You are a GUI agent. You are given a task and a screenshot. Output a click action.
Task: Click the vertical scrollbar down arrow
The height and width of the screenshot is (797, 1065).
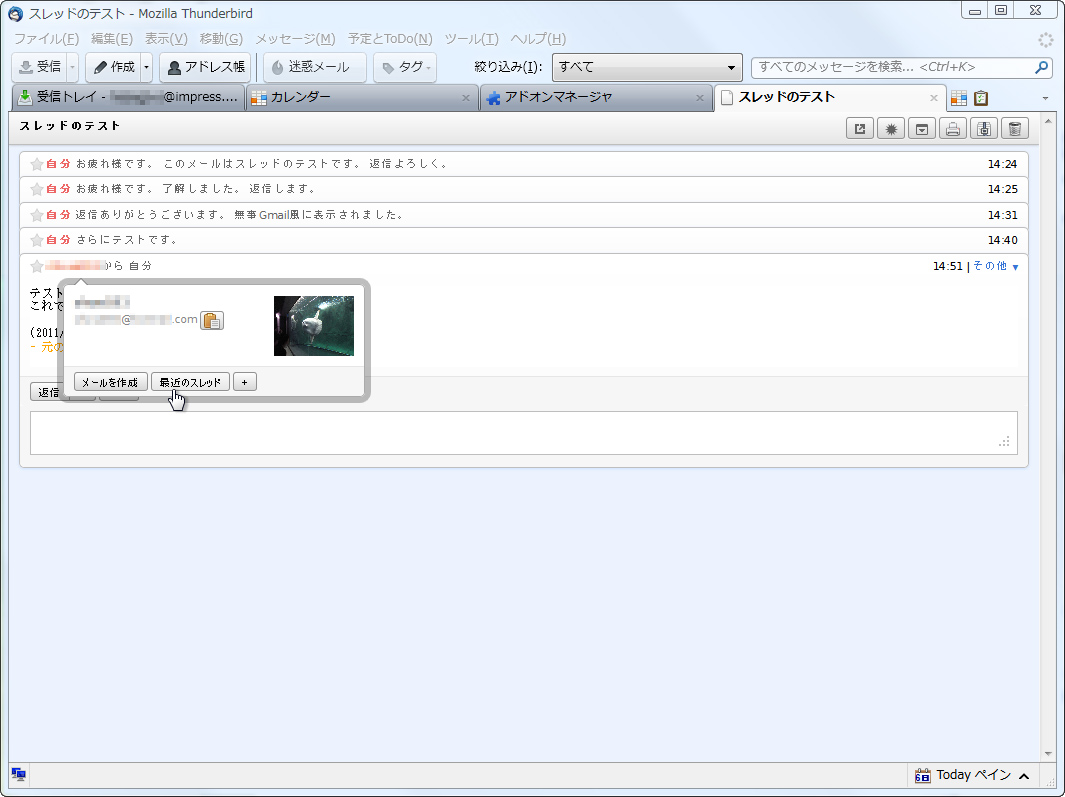tap(1048, 753)
